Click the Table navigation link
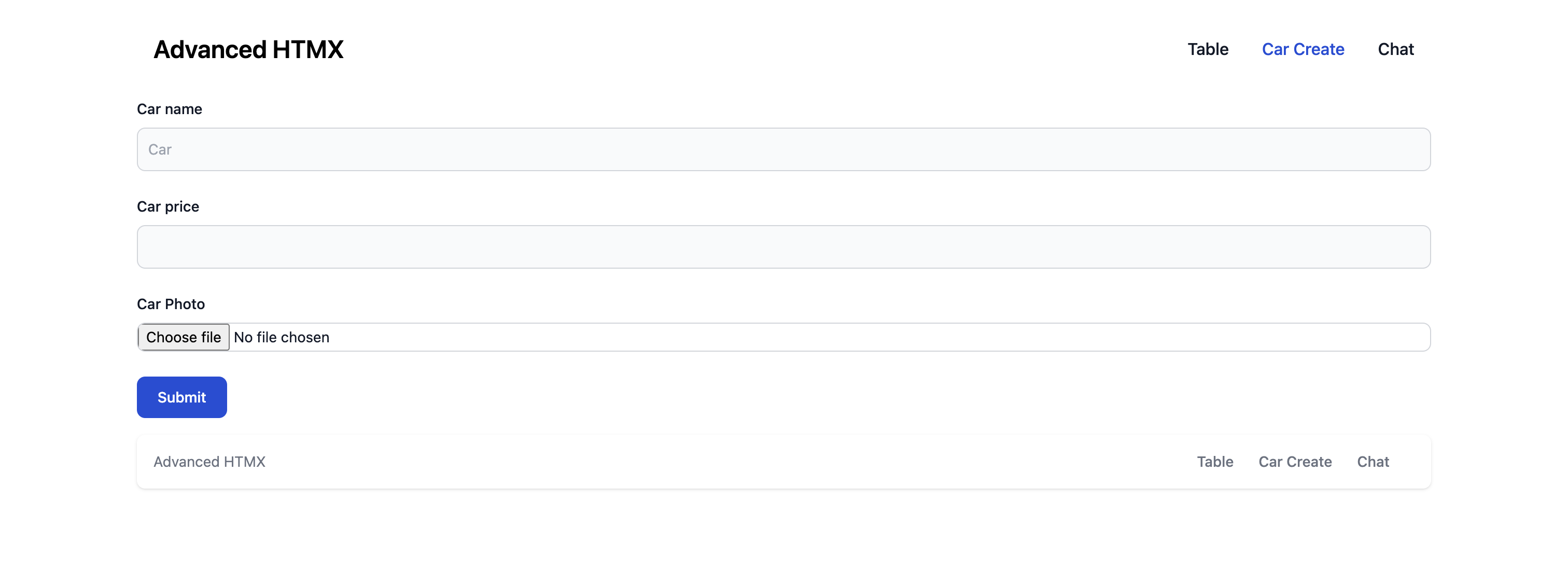This screenshot has width=1568, height=583. (x=1208, y=49)
